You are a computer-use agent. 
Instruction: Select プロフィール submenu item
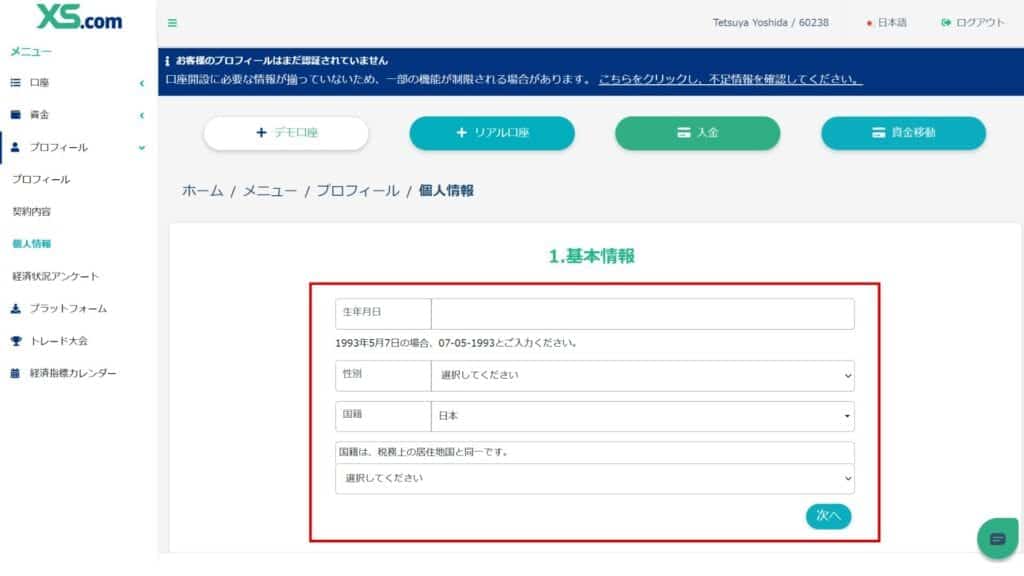pos(40,180)
